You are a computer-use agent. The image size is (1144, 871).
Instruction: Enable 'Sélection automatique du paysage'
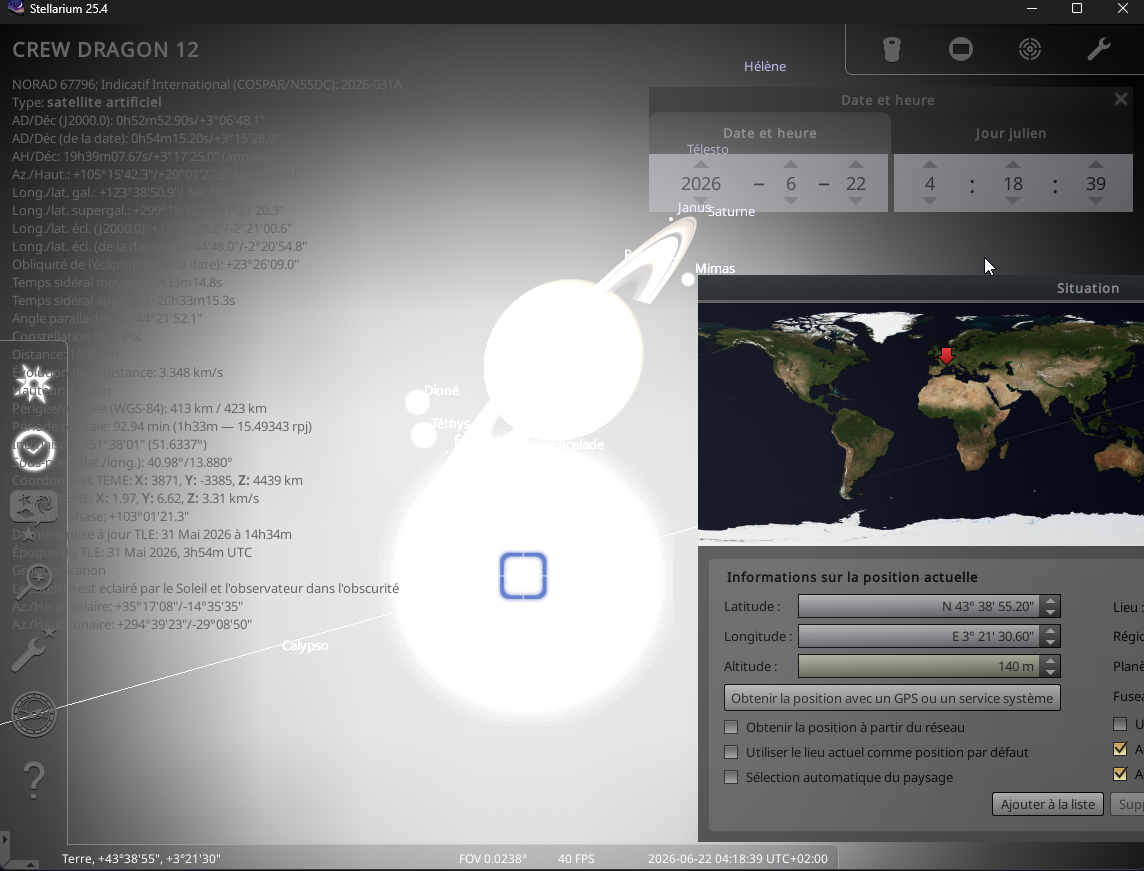(x=731, y=777)
